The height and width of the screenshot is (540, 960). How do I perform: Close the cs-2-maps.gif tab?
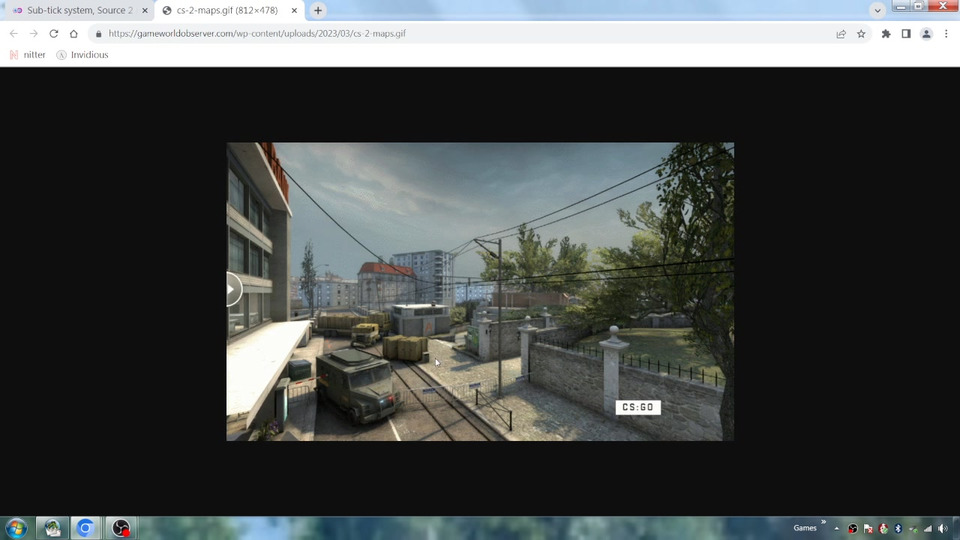pos(294,10)
